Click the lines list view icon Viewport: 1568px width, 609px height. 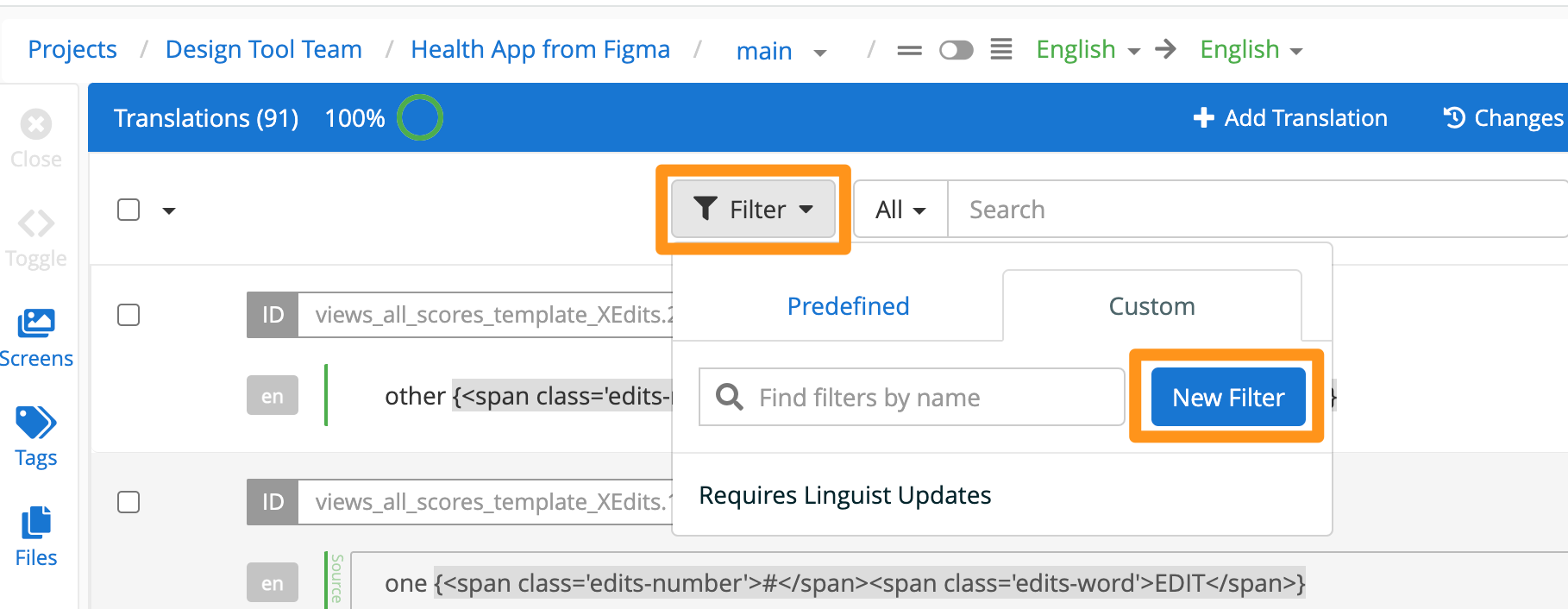click(1001, 49)
